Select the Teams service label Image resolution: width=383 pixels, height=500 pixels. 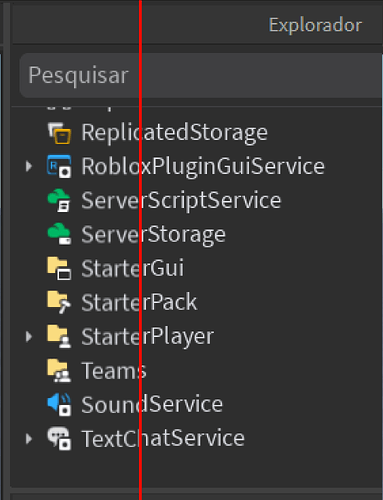(x=114, y=371)
